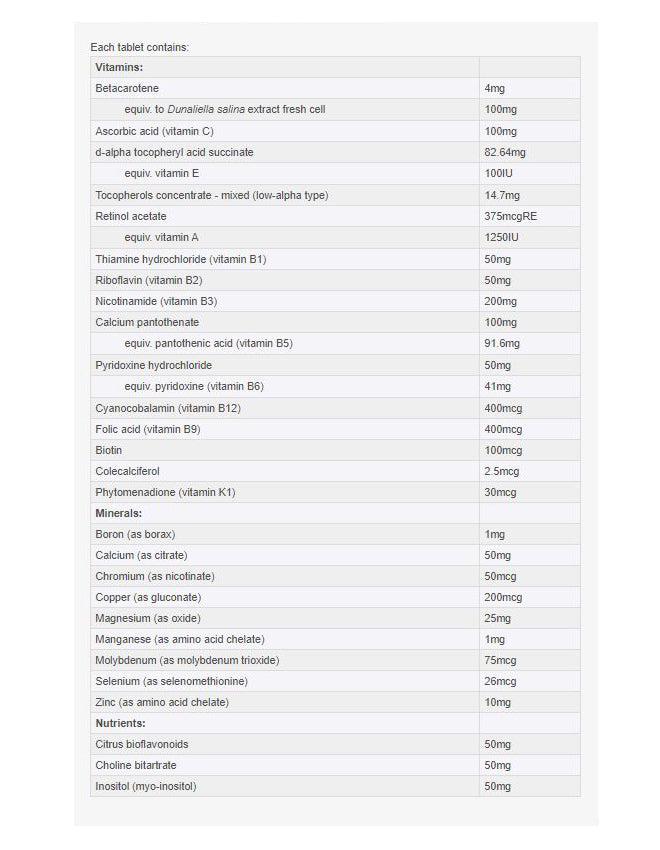660x850 pixels.
Task: Click the 82.64mg amount cell
Action: click(x=504, y=152)
